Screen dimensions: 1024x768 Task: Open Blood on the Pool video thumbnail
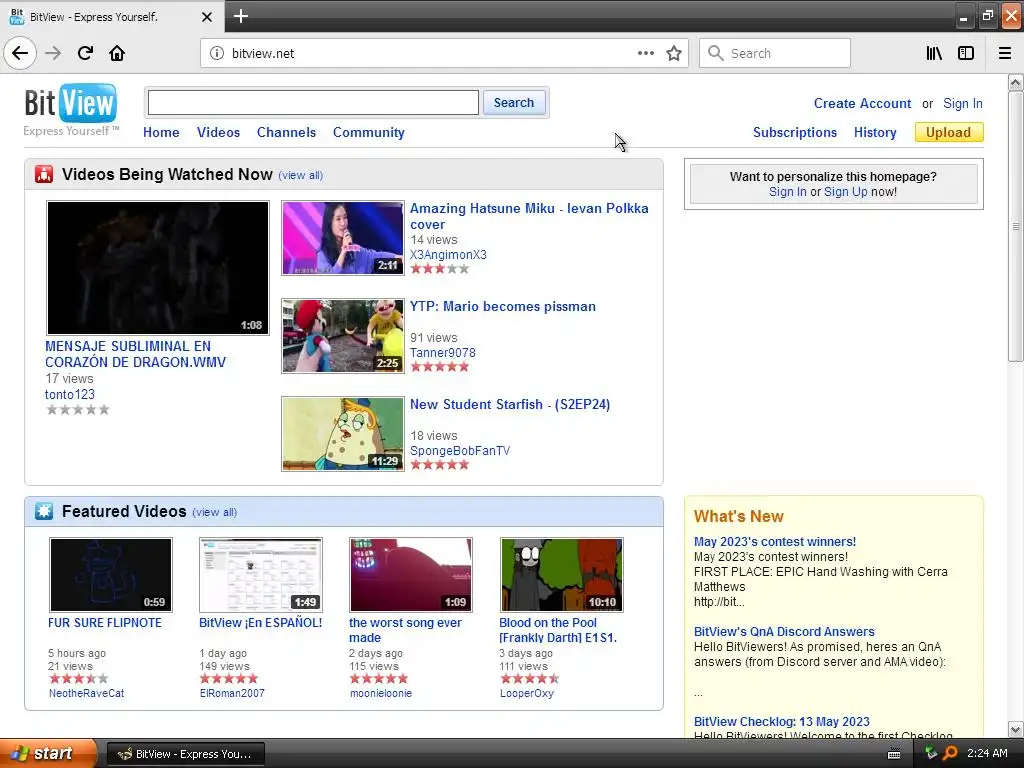pos(562,575)
